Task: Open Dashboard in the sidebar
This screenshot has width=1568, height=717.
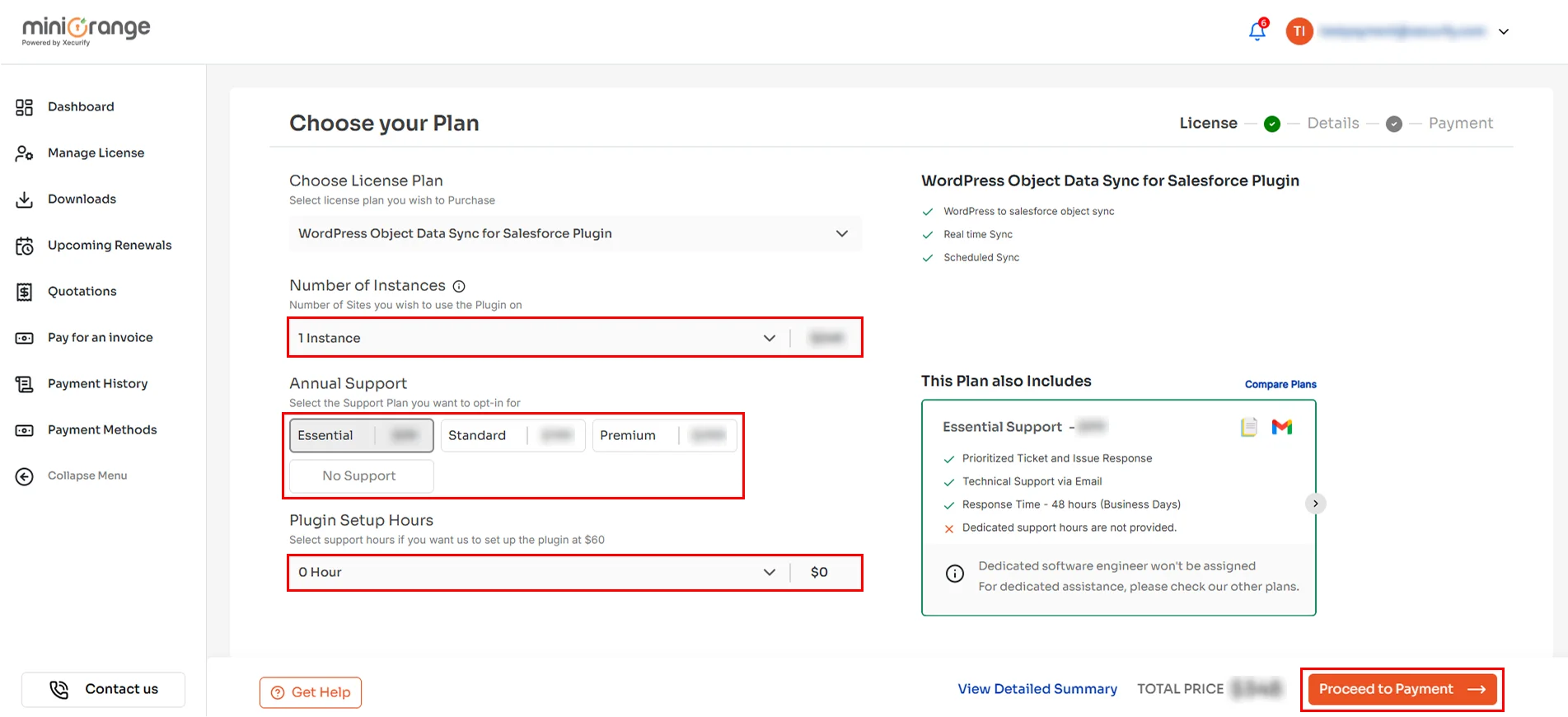Action: [81, 106]
